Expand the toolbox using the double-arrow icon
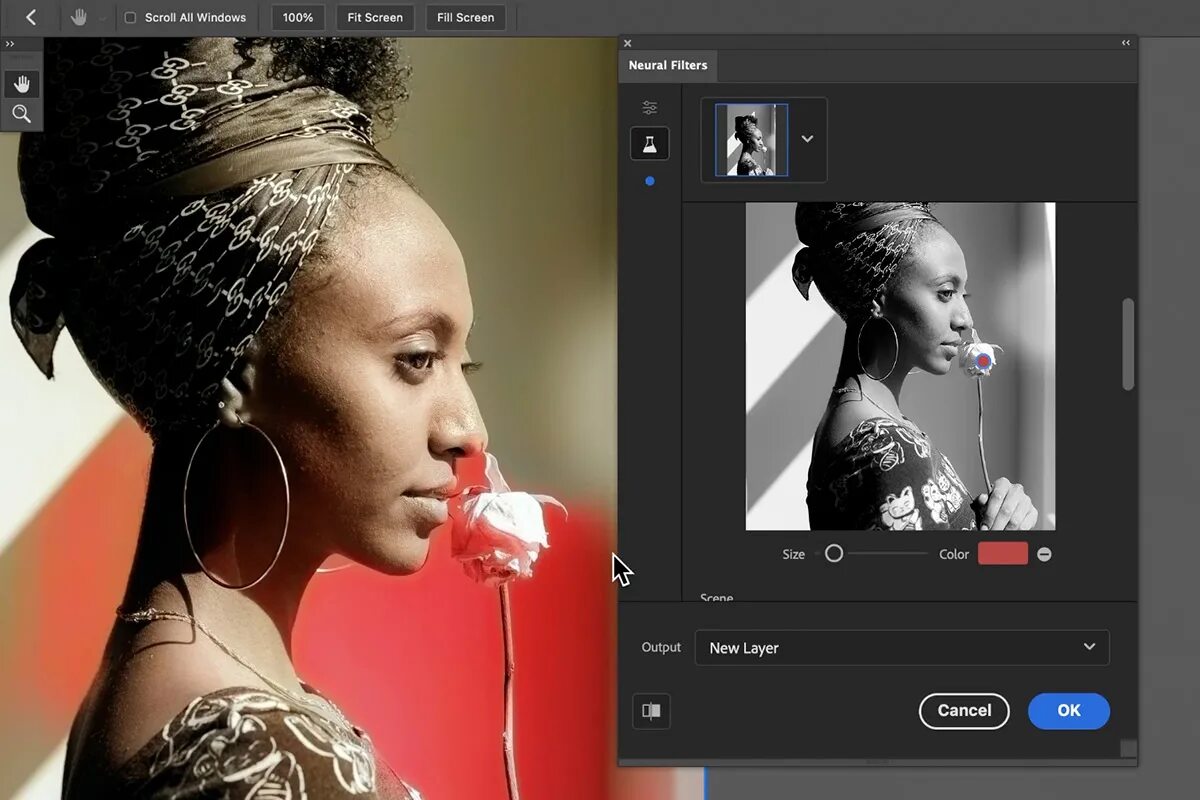Screen dimensions: 1200x800 click(x=10, y=44)
